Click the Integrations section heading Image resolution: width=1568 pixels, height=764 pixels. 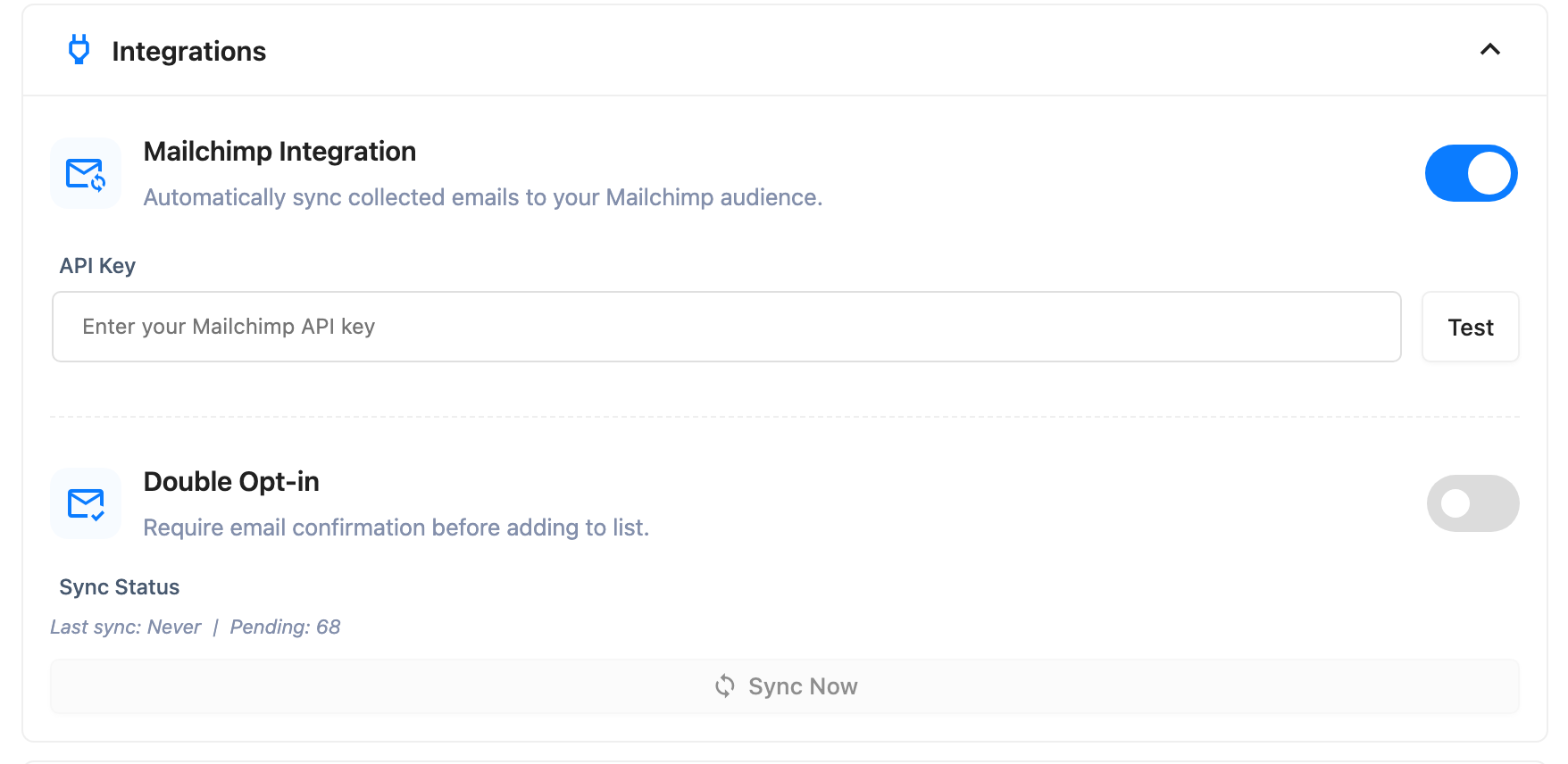(188, 51)
